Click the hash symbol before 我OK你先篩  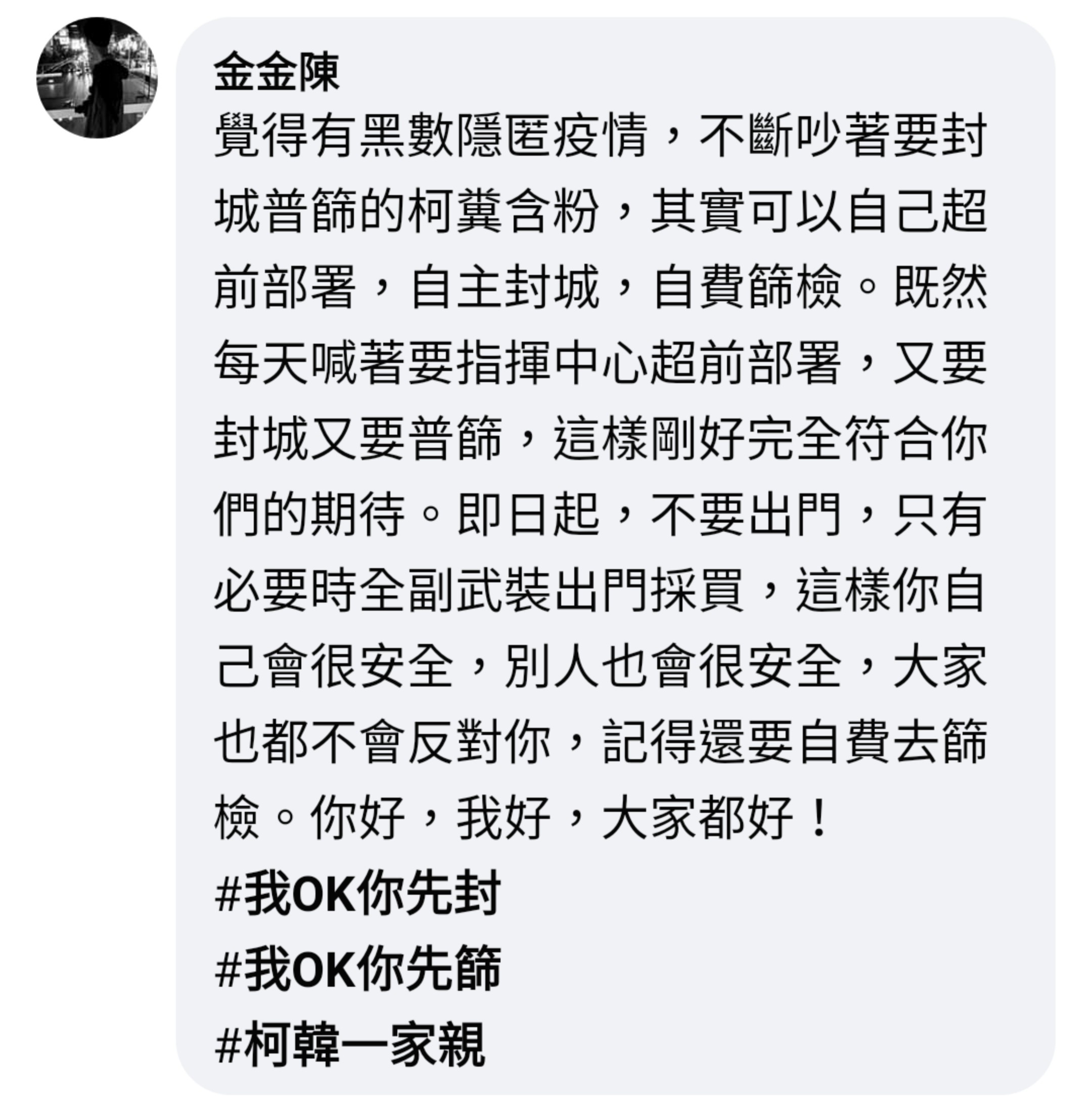[229, 969]
